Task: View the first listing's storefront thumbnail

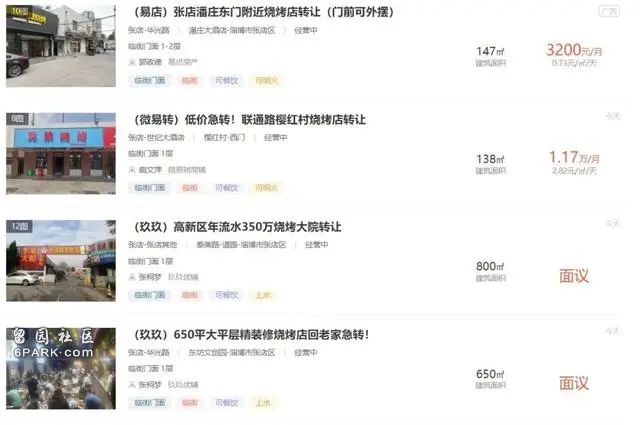Action: (61, 46)
